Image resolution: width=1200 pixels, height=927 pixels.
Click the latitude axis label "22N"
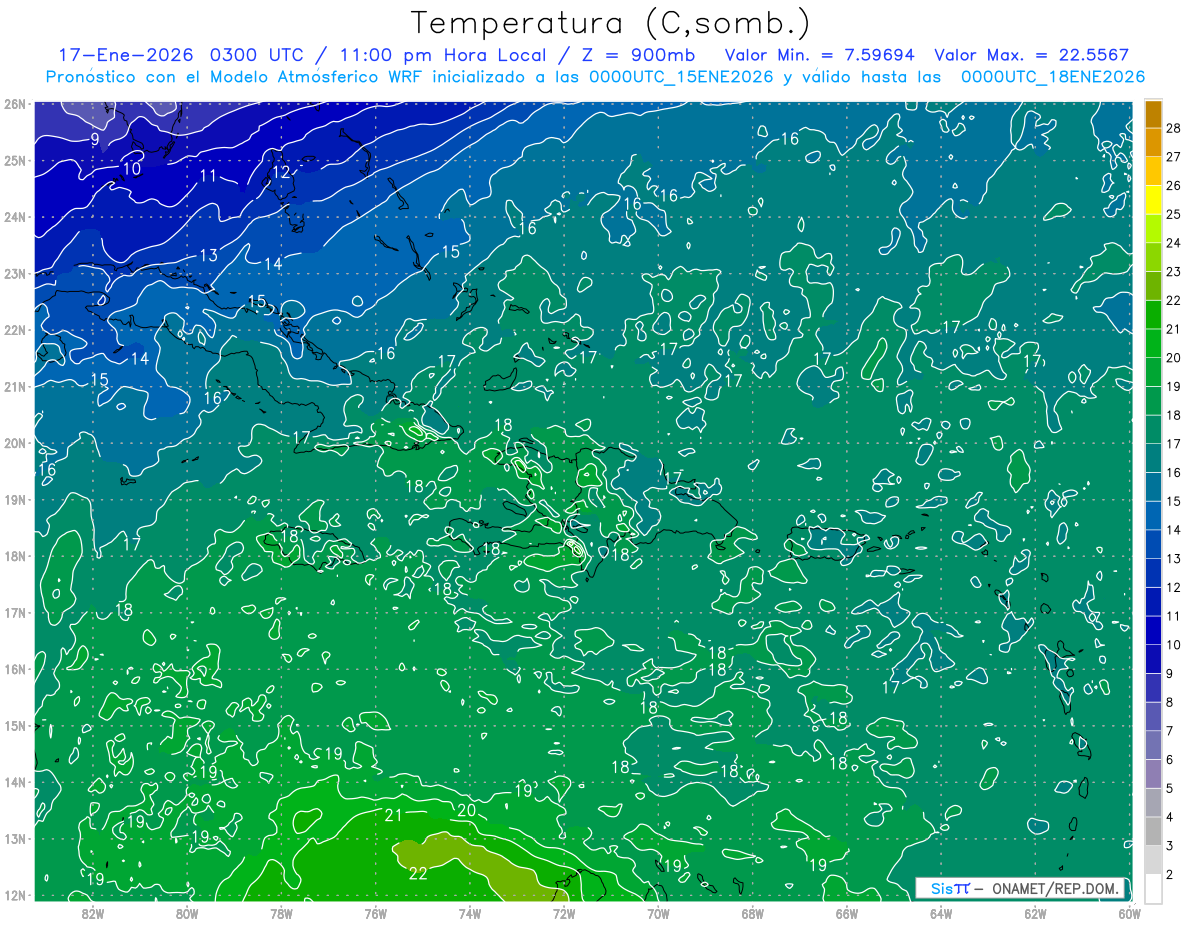click(x=14, y=330)
